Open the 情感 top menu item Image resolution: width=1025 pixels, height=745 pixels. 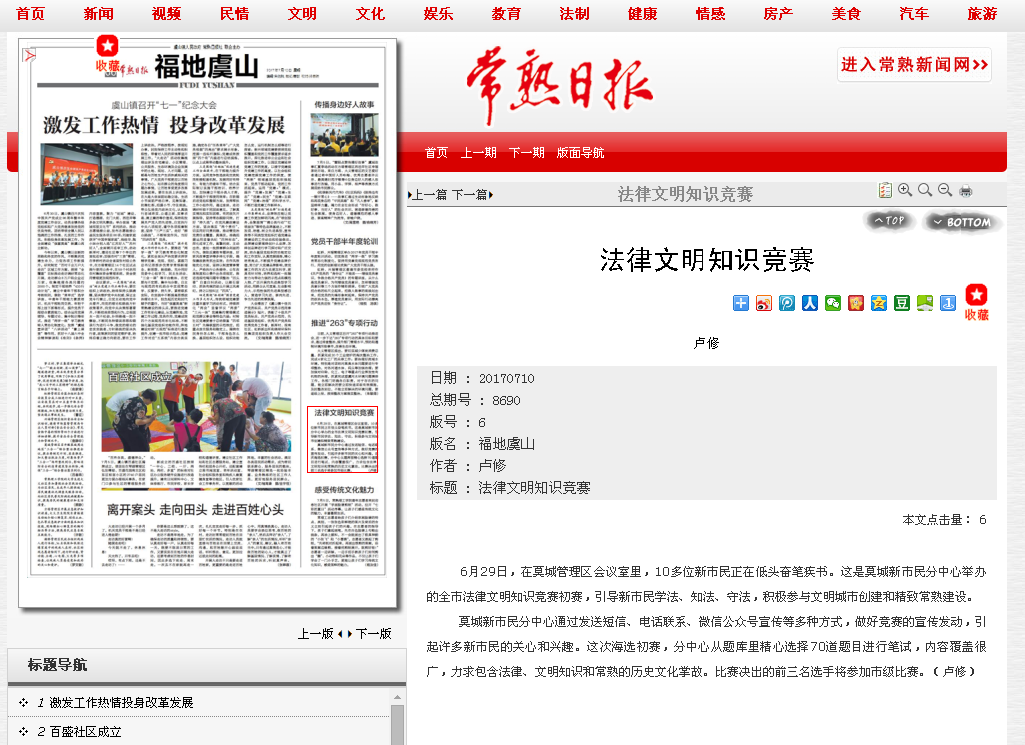(711, 14)
